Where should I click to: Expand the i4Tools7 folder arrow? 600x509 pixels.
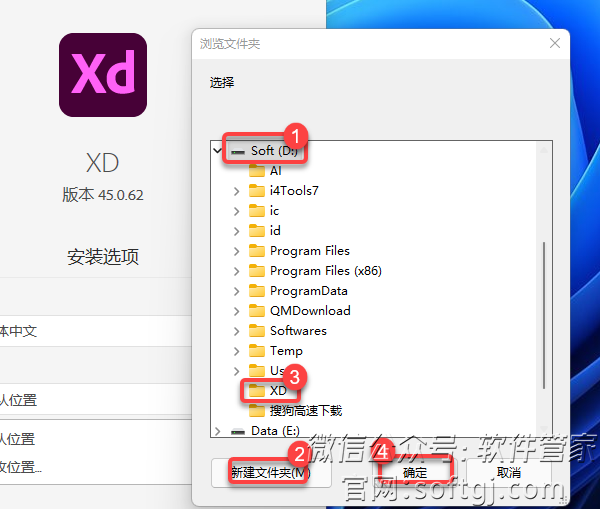click(236, 191)
